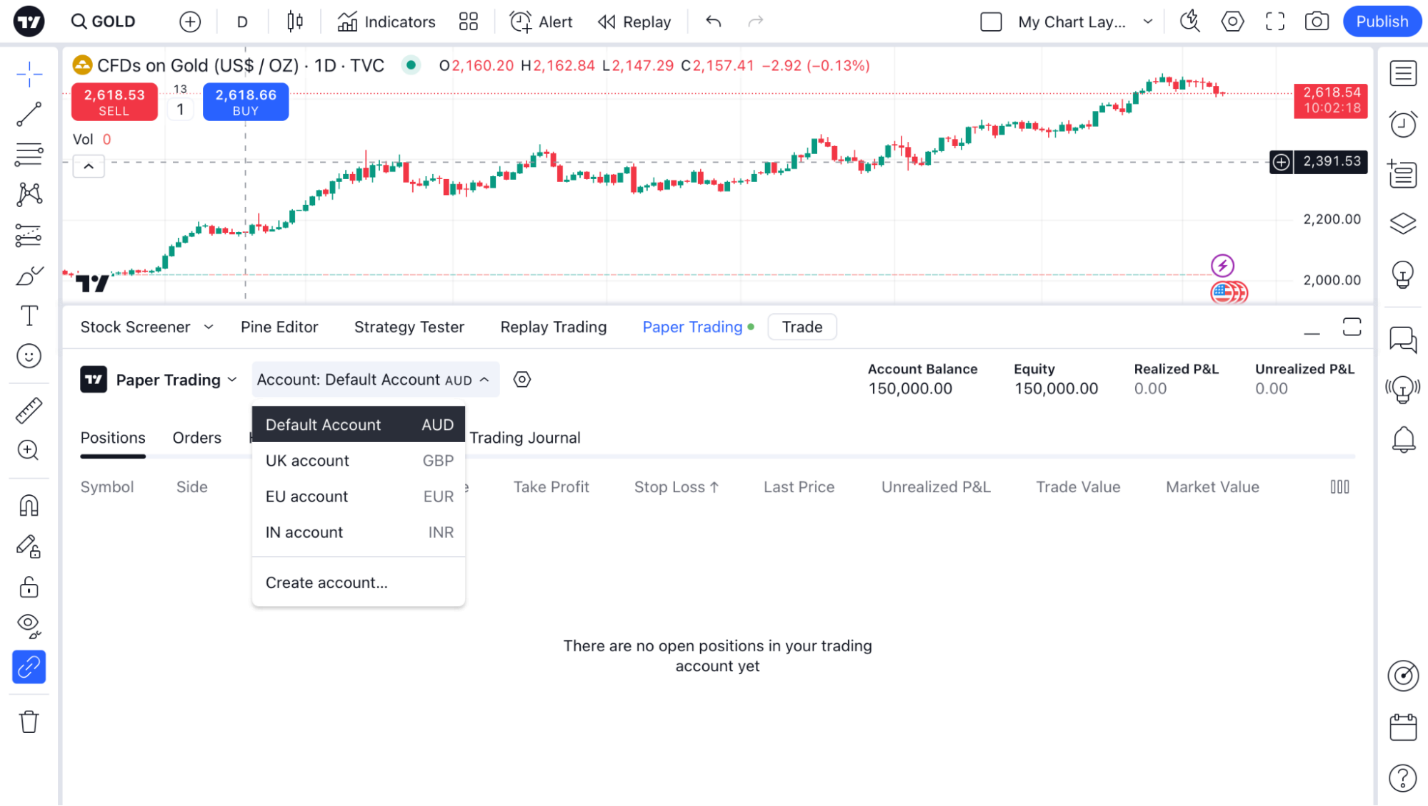Screen dimensions: 1428x806
Task: Remove drawings with trash icon
Action: pyautogui.click(x=29, y=721)
